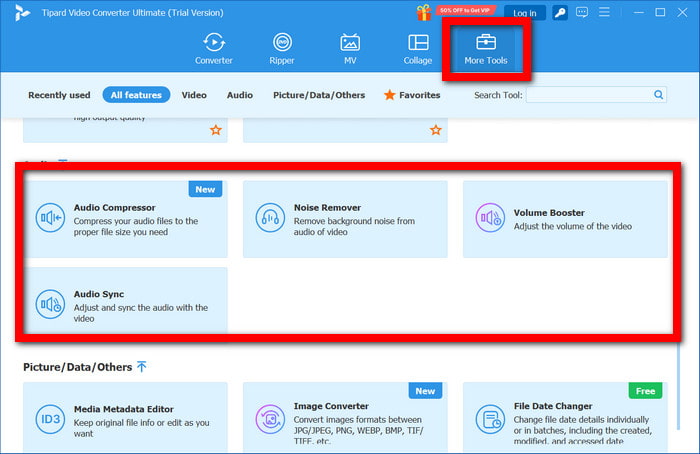Click the Free badge on File Date Changer
The image size is (700, 454).
646,391
